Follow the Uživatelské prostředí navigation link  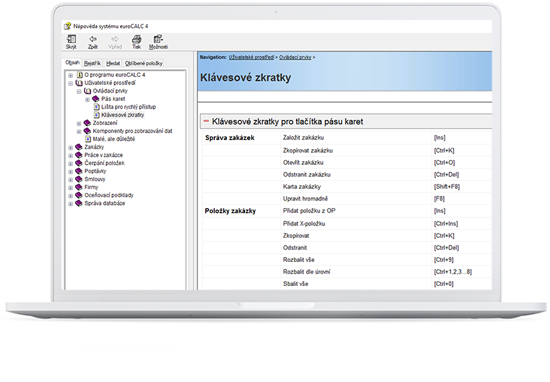pos(251,57)
